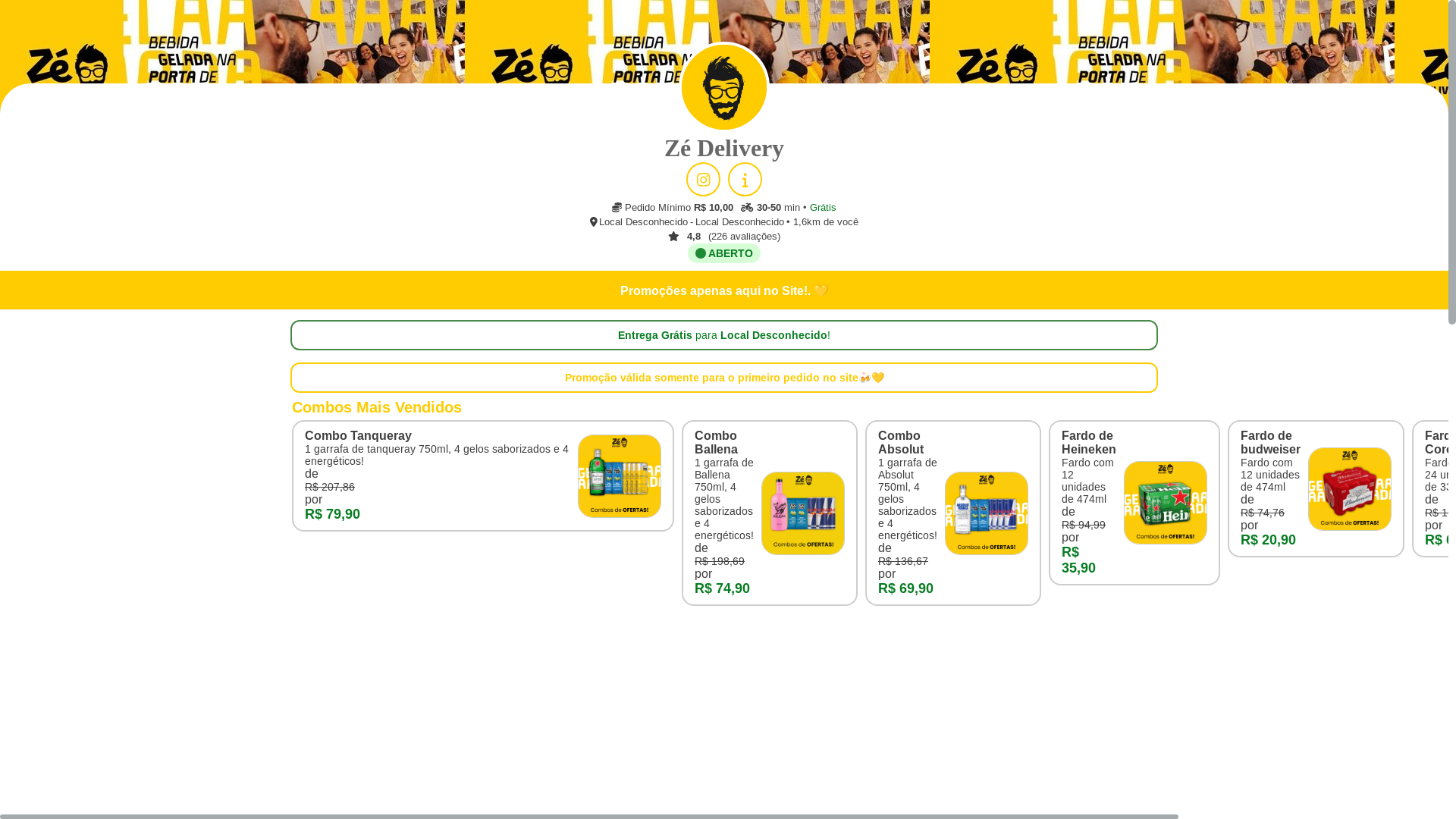Click the R$ 198,69 struck-through price
1456x819 pixels.
pyautogui.click(x=720, y=561)
